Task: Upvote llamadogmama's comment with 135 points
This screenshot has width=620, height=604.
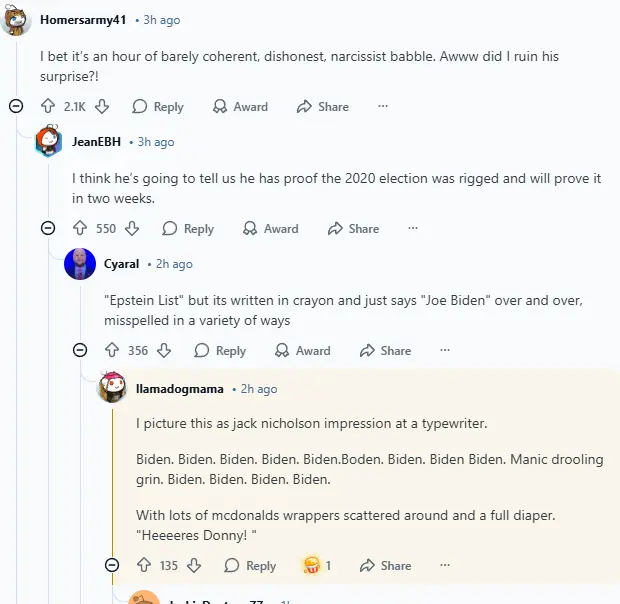Action: pos(144,565)
